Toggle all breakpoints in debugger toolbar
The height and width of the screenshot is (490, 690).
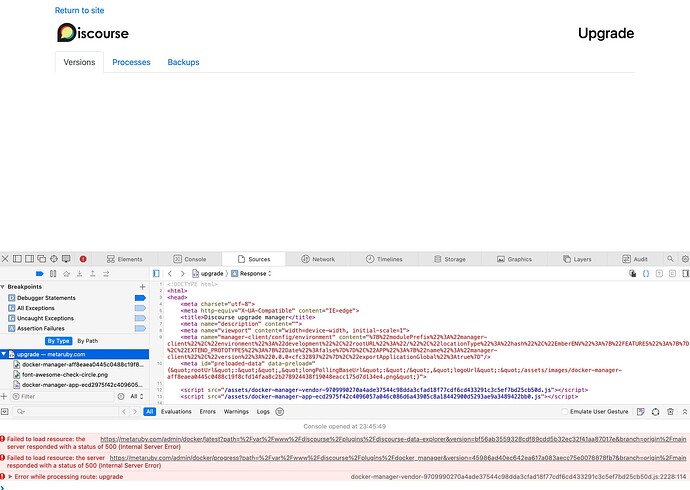(40, 274)
